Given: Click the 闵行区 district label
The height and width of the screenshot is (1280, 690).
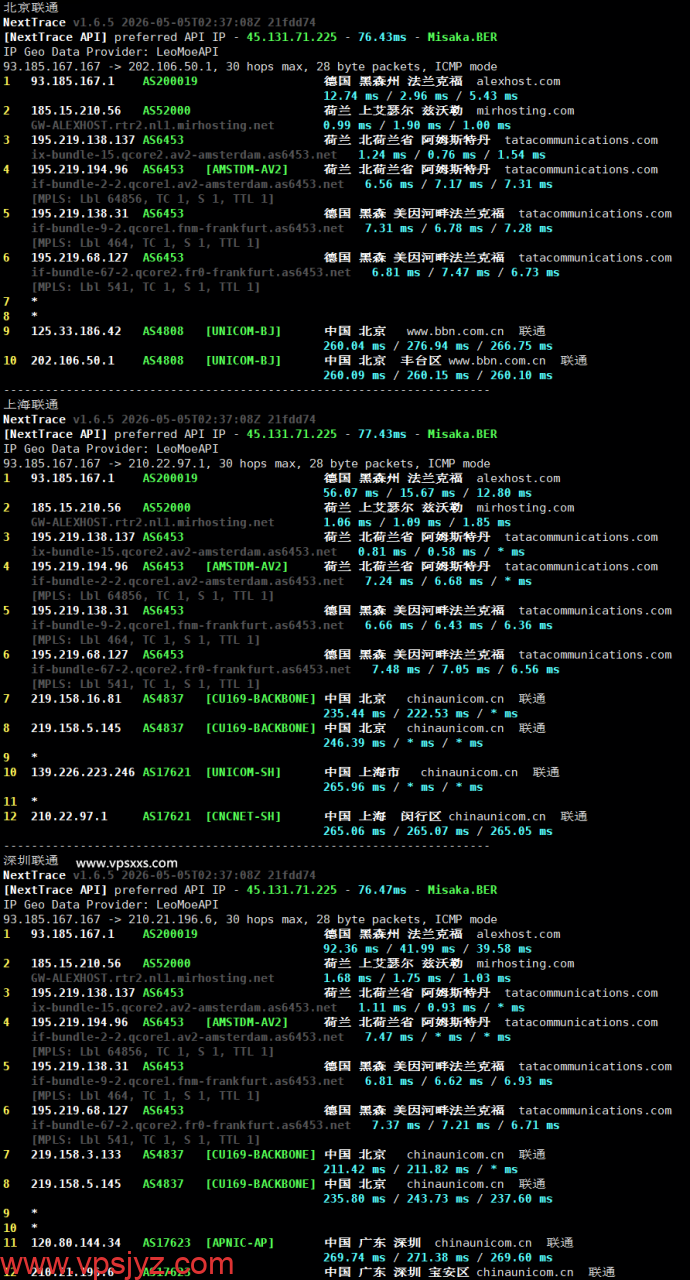Looking at the screenshot, I should [x=420, y=816].
